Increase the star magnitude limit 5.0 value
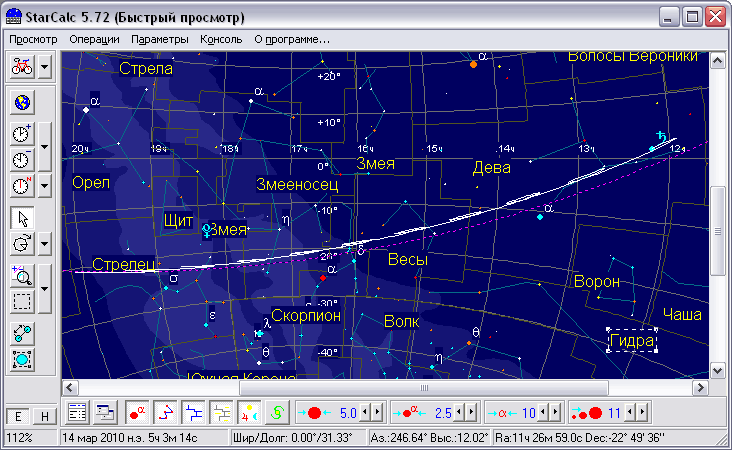732x450 pixels. pos(376,412)
